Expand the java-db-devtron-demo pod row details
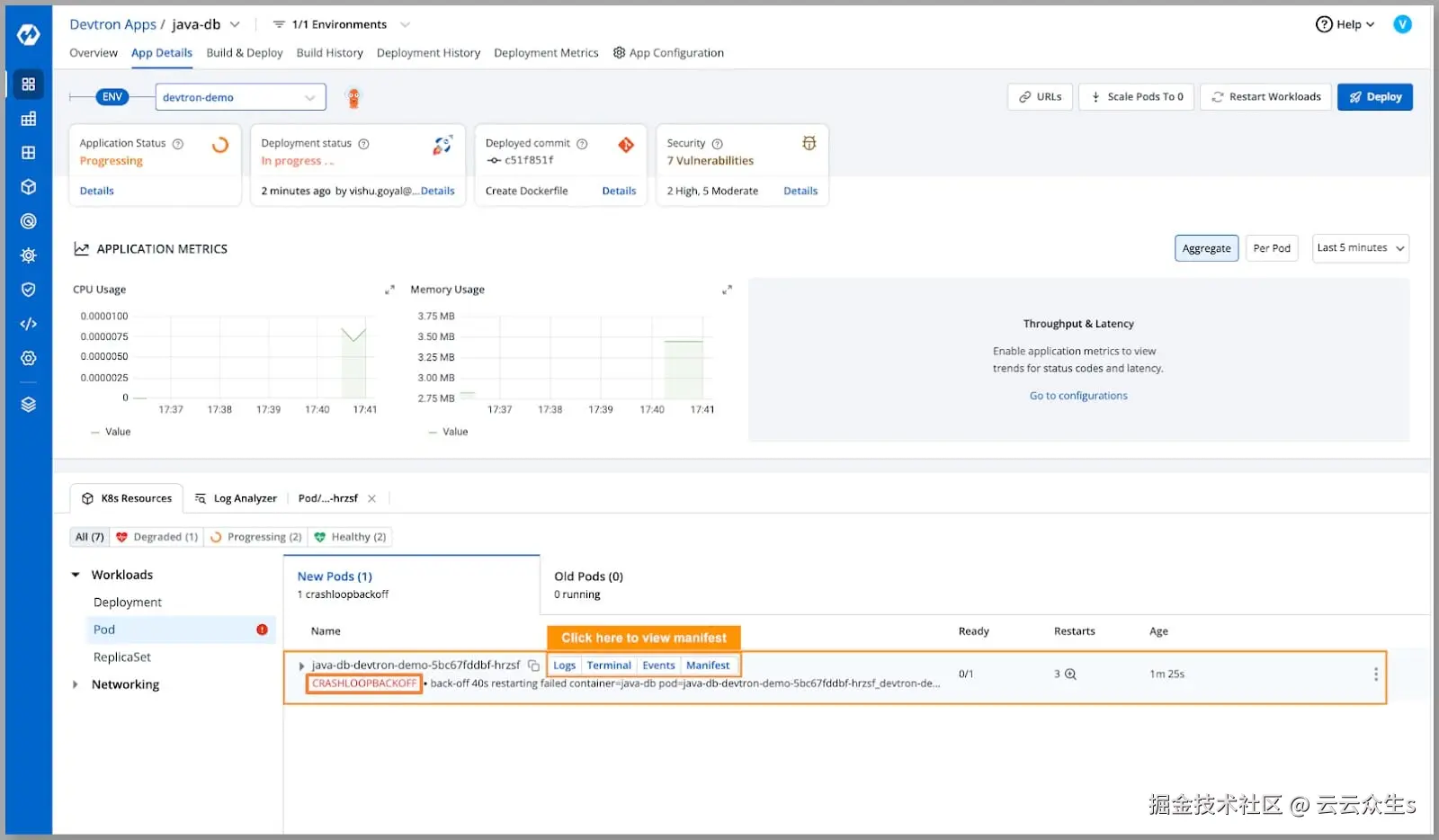 tap(301, 666)
